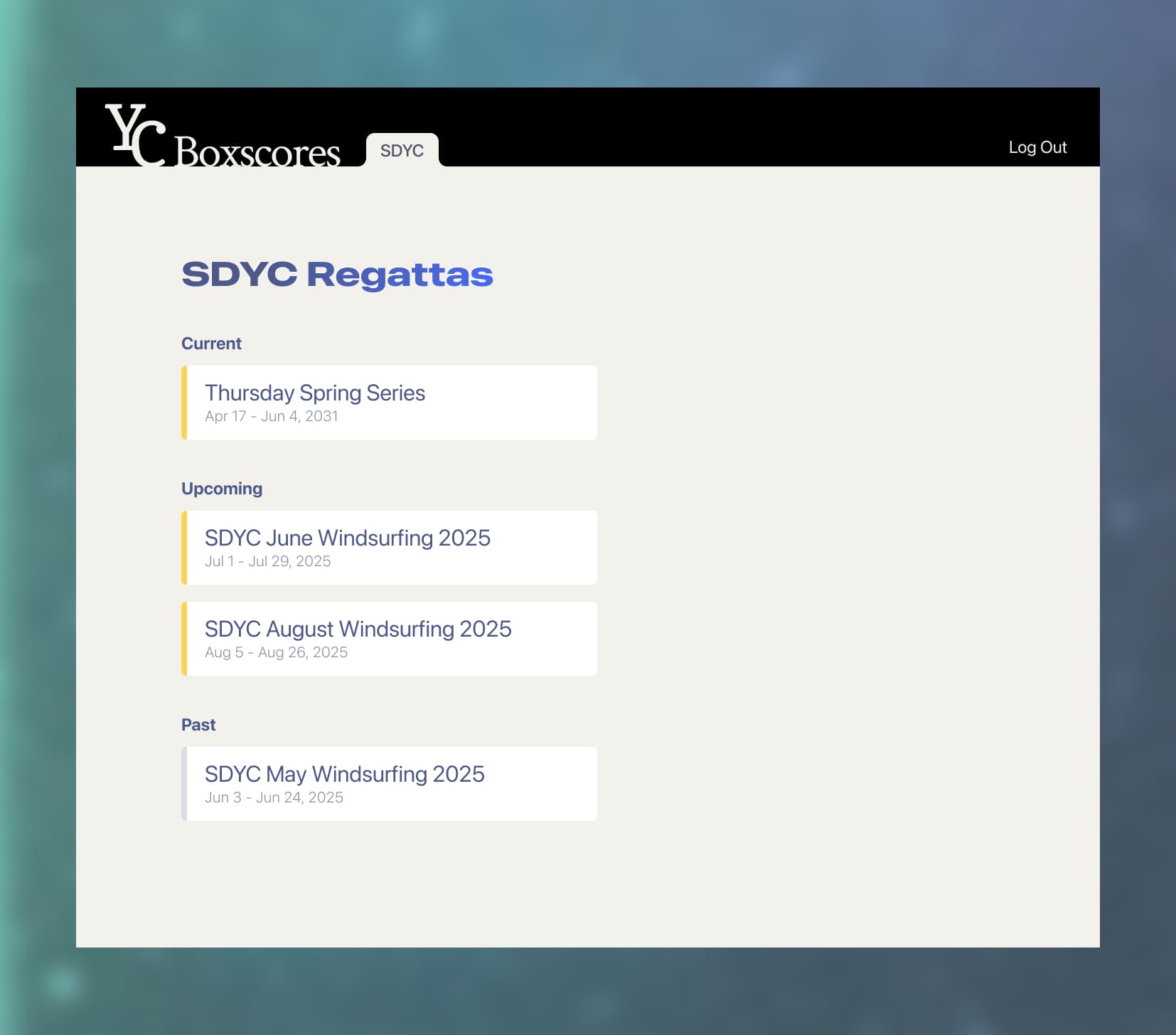This screenshot has height=1035, width=1176.
Task: Click the Past section heading
Action: coord(198,725)
